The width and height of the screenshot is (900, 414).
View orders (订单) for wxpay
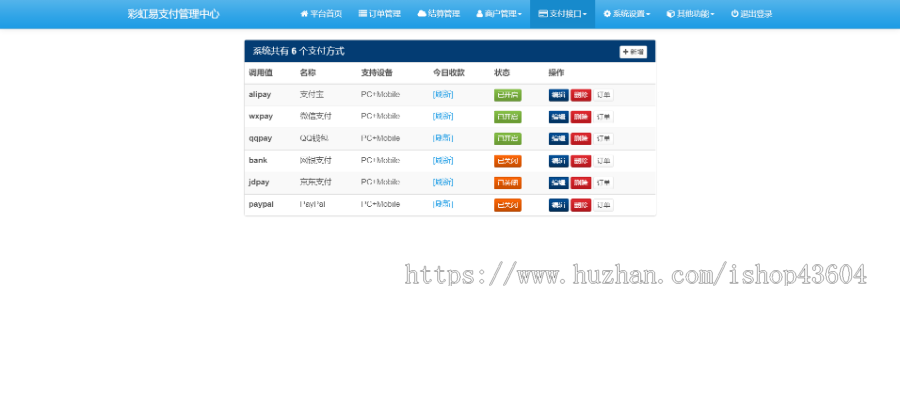coord(603,117)
